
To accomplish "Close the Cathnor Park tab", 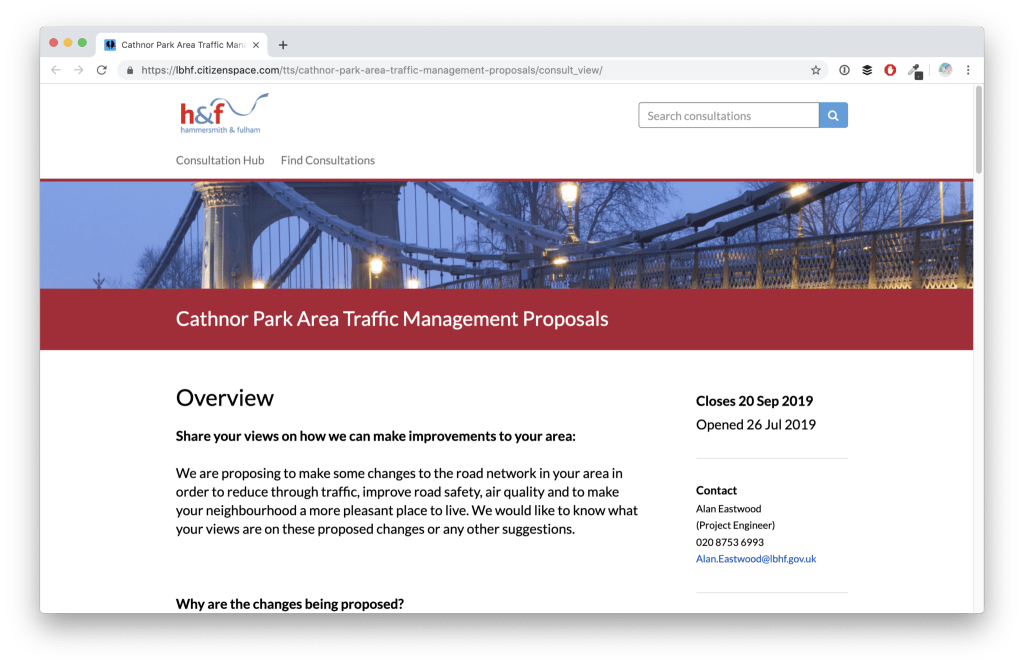I will click(256, 45).
